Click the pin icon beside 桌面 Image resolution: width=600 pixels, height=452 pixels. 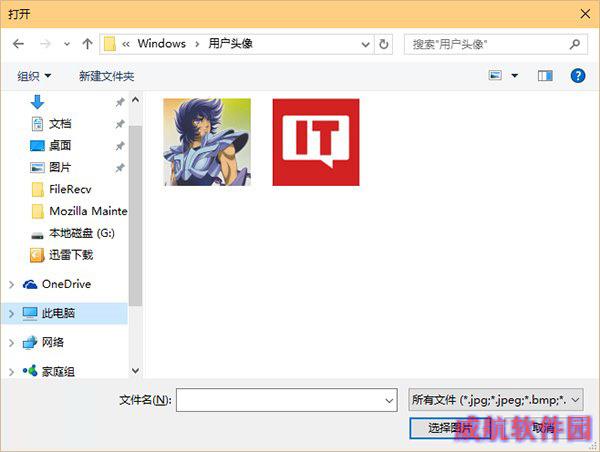click(x=120, y=146)
